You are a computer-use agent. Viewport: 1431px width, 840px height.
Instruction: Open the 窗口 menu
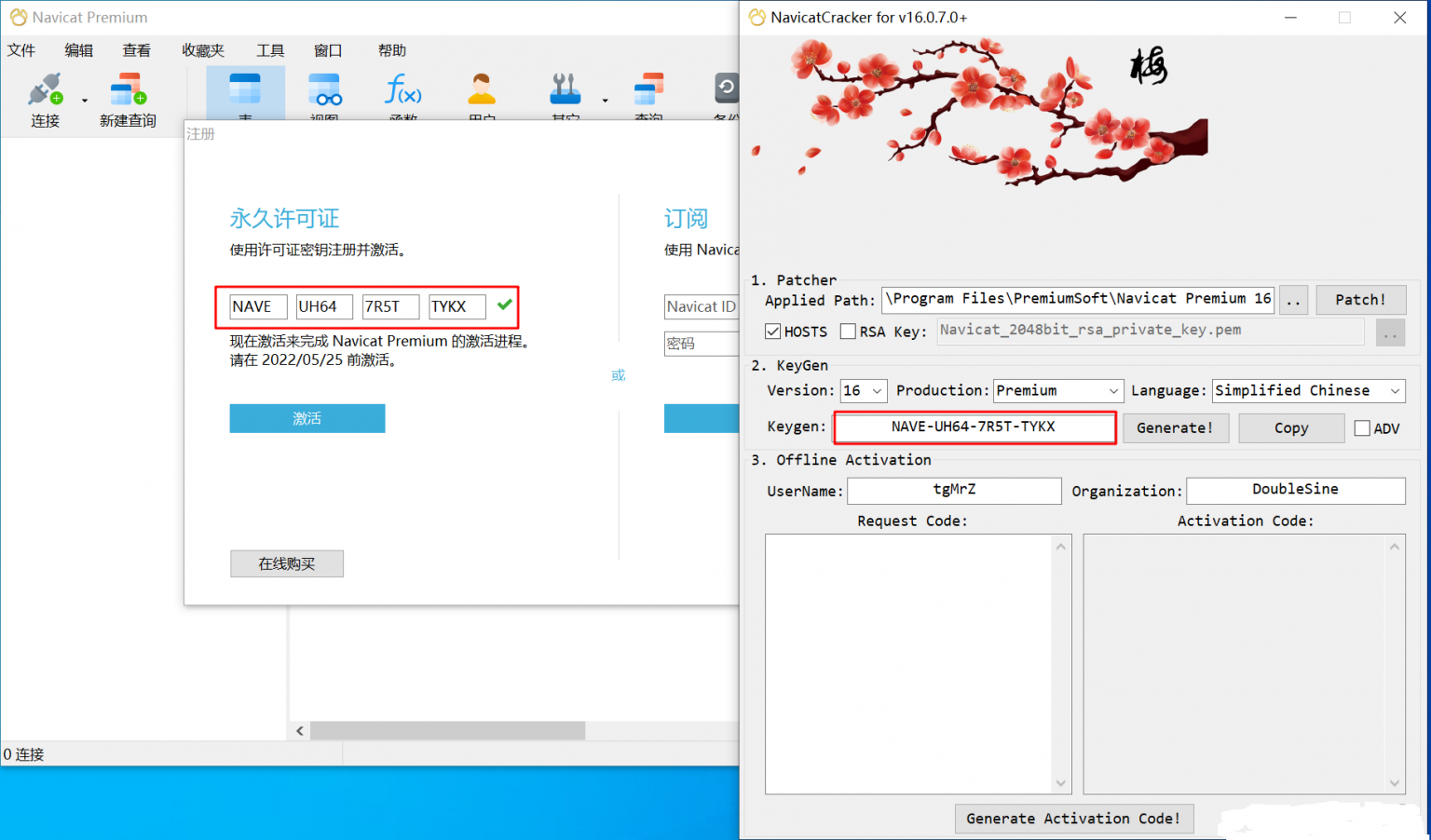(x=328, y=50)
